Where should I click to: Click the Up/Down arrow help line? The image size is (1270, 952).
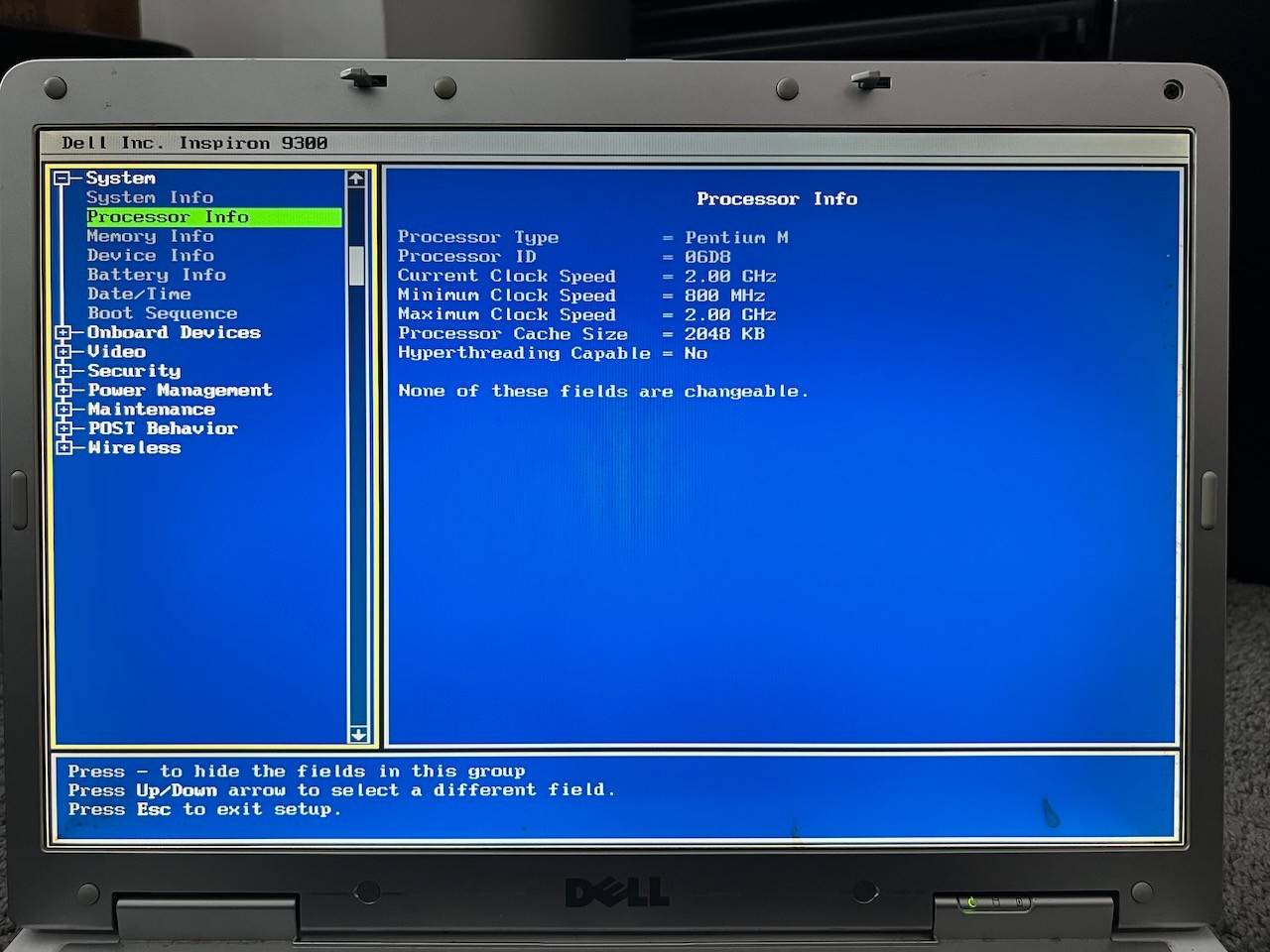pos(341,790)
